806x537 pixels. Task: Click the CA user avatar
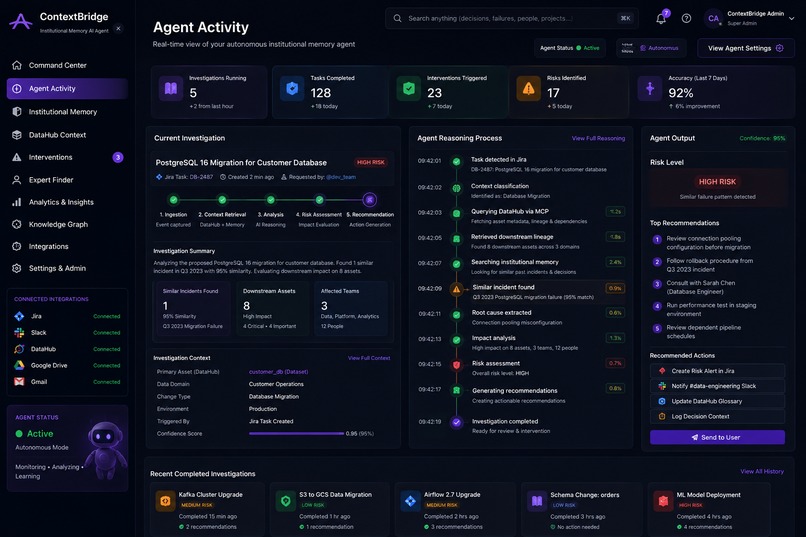tap(713, 18)
